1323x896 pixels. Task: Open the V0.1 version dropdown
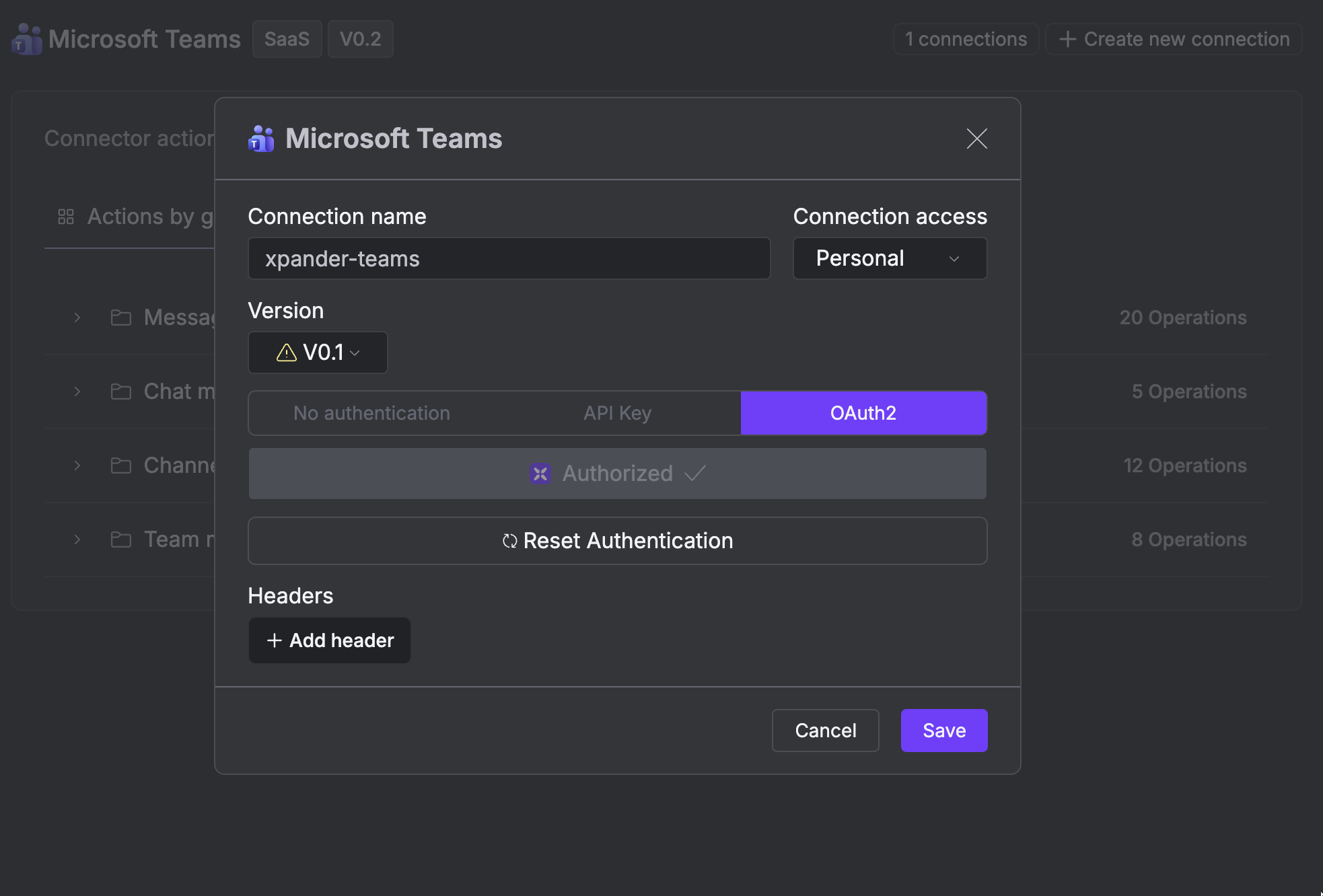click(x=318, y=352)
